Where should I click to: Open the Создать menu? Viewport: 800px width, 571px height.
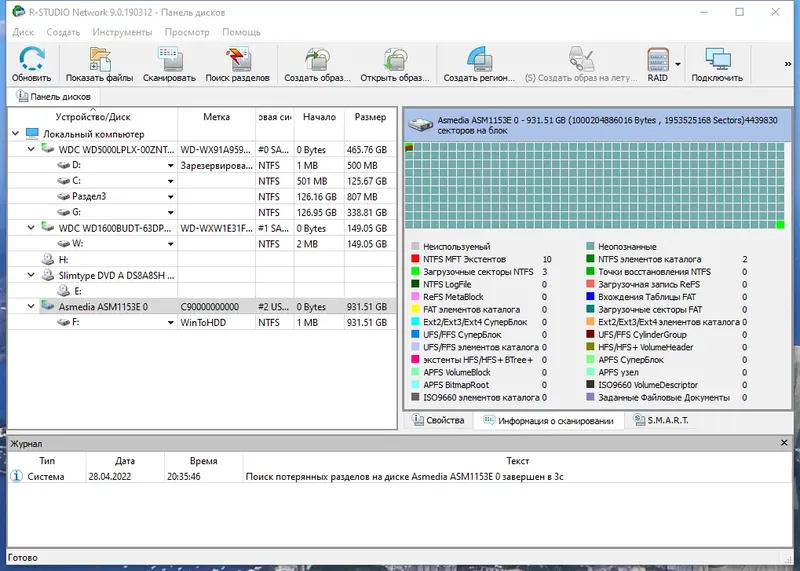point(63,32)
